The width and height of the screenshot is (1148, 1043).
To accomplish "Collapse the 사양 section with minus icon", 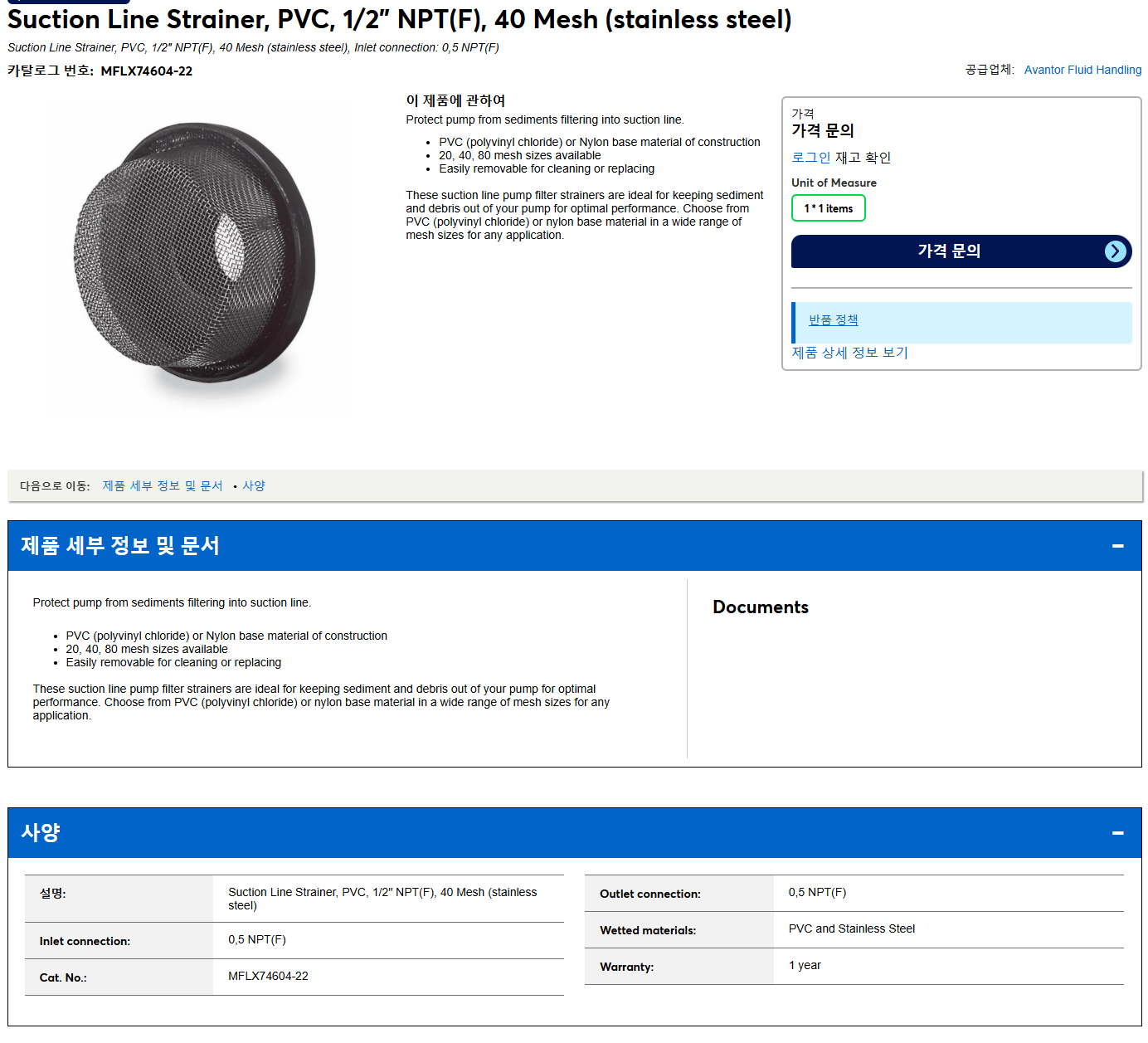I will click(1117, 833).
